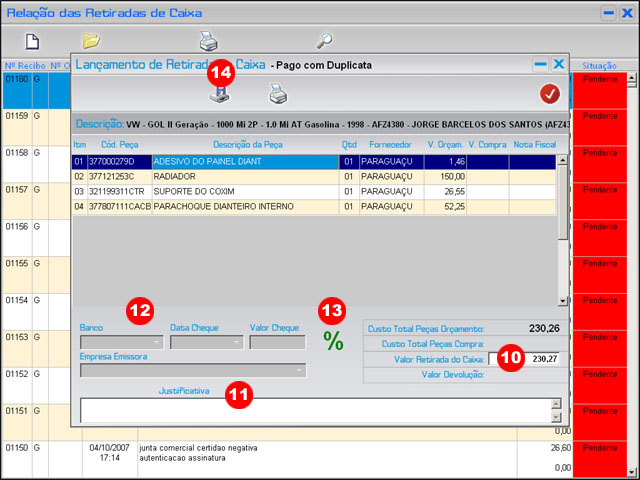Click the Justificativa text area
The width and height of the screenshot is (640, 480).
coord(315,410)
